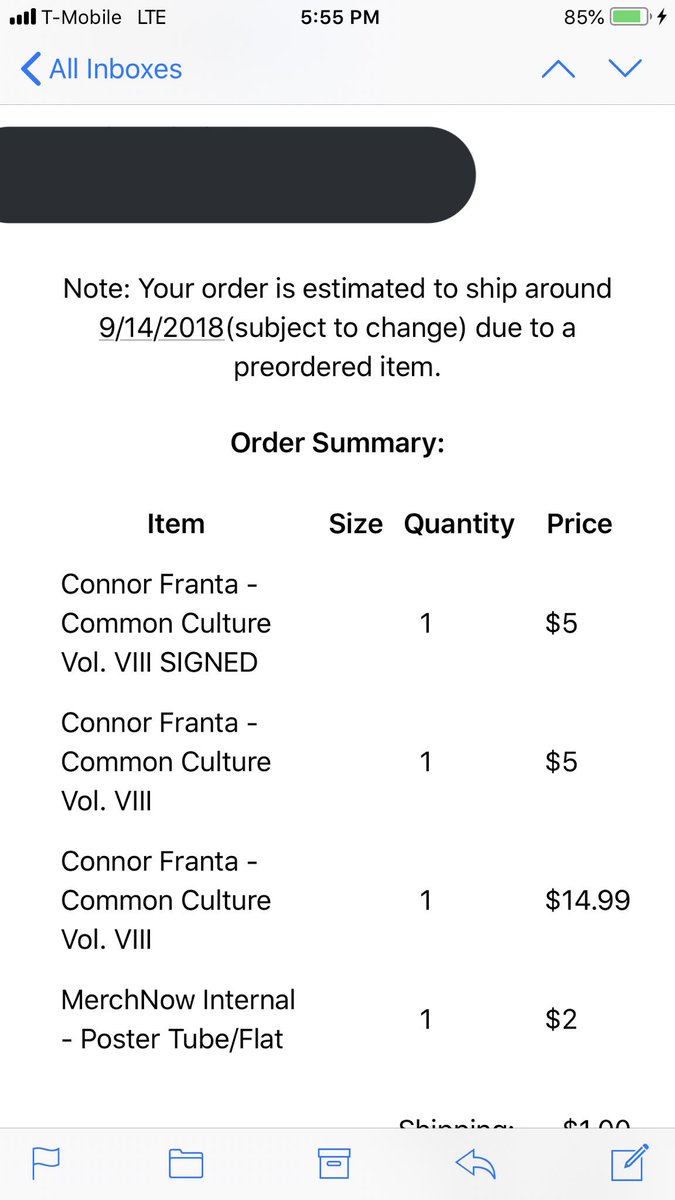Archive this email with the box icon
The height and width of the screenshot is (1200, 675).
tap(333, 1162)
